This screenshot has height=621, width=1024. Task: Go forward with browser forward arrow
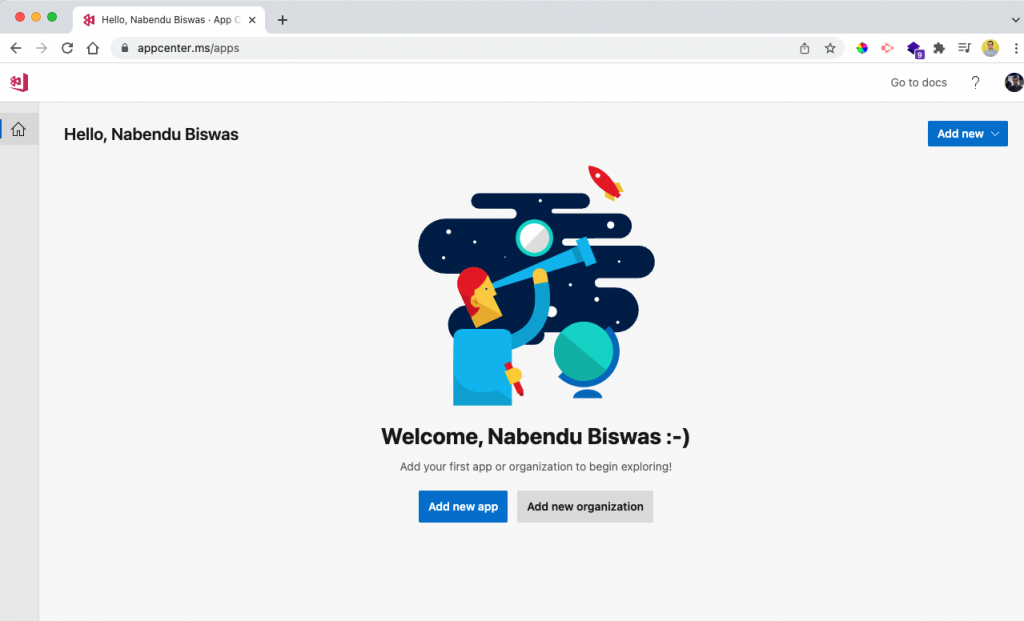click(x=41, y=48)
